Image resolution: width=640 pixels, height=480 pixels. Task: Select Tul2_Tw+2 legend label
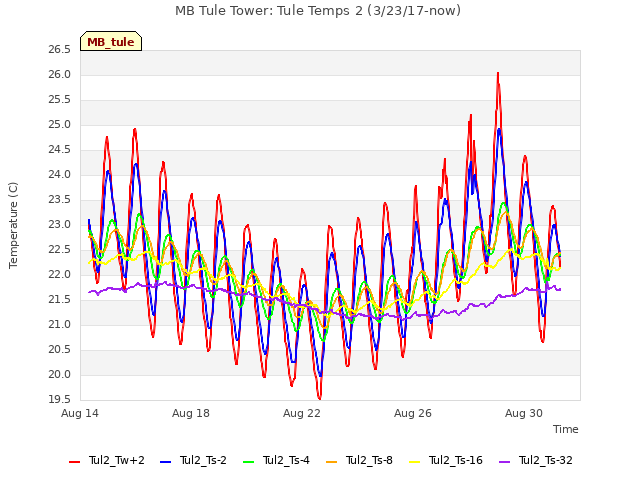117,460
